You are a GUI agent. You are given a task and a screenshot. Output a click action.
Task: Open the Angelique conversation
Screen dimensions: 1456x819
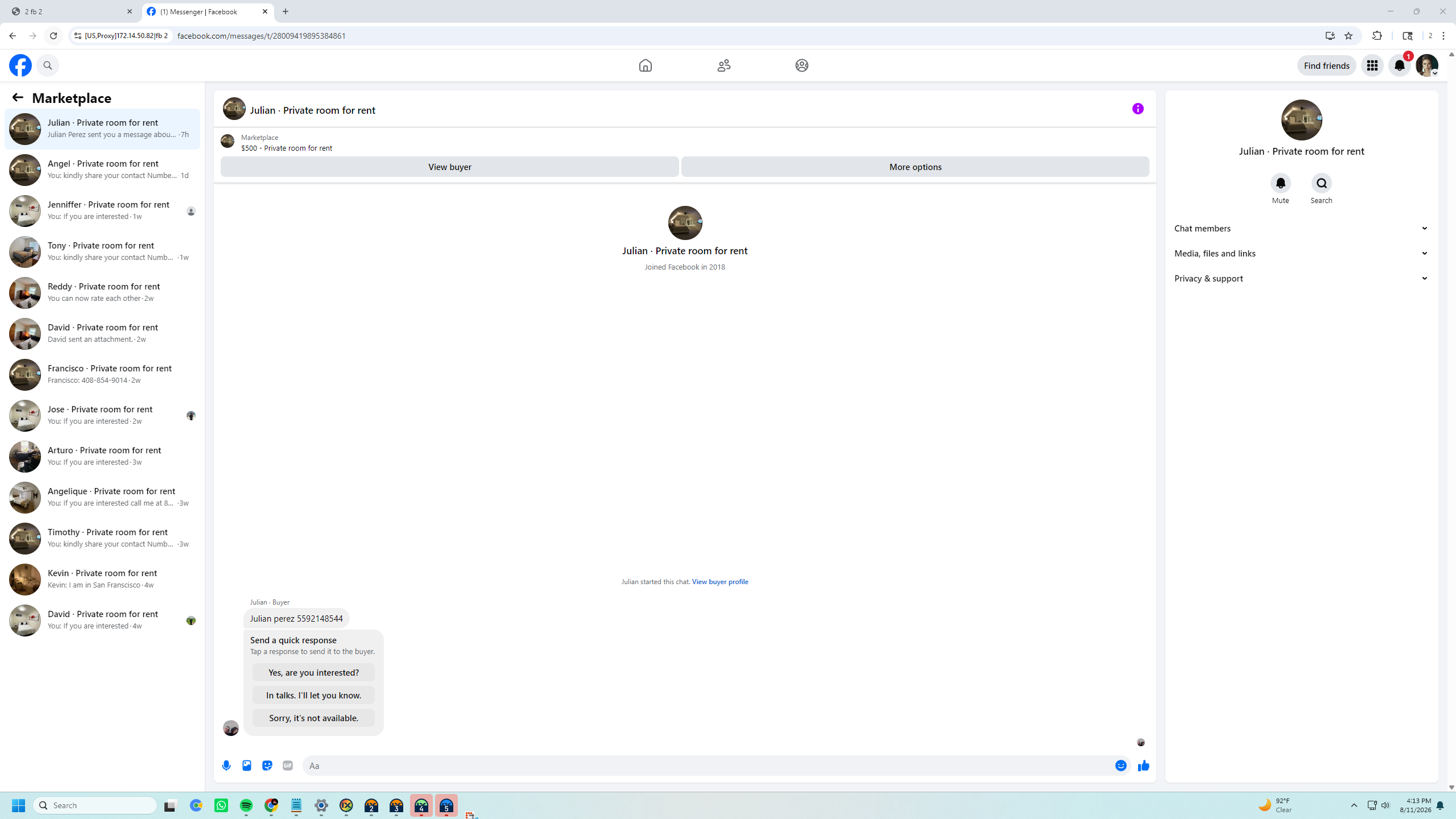tap(102, 497)
